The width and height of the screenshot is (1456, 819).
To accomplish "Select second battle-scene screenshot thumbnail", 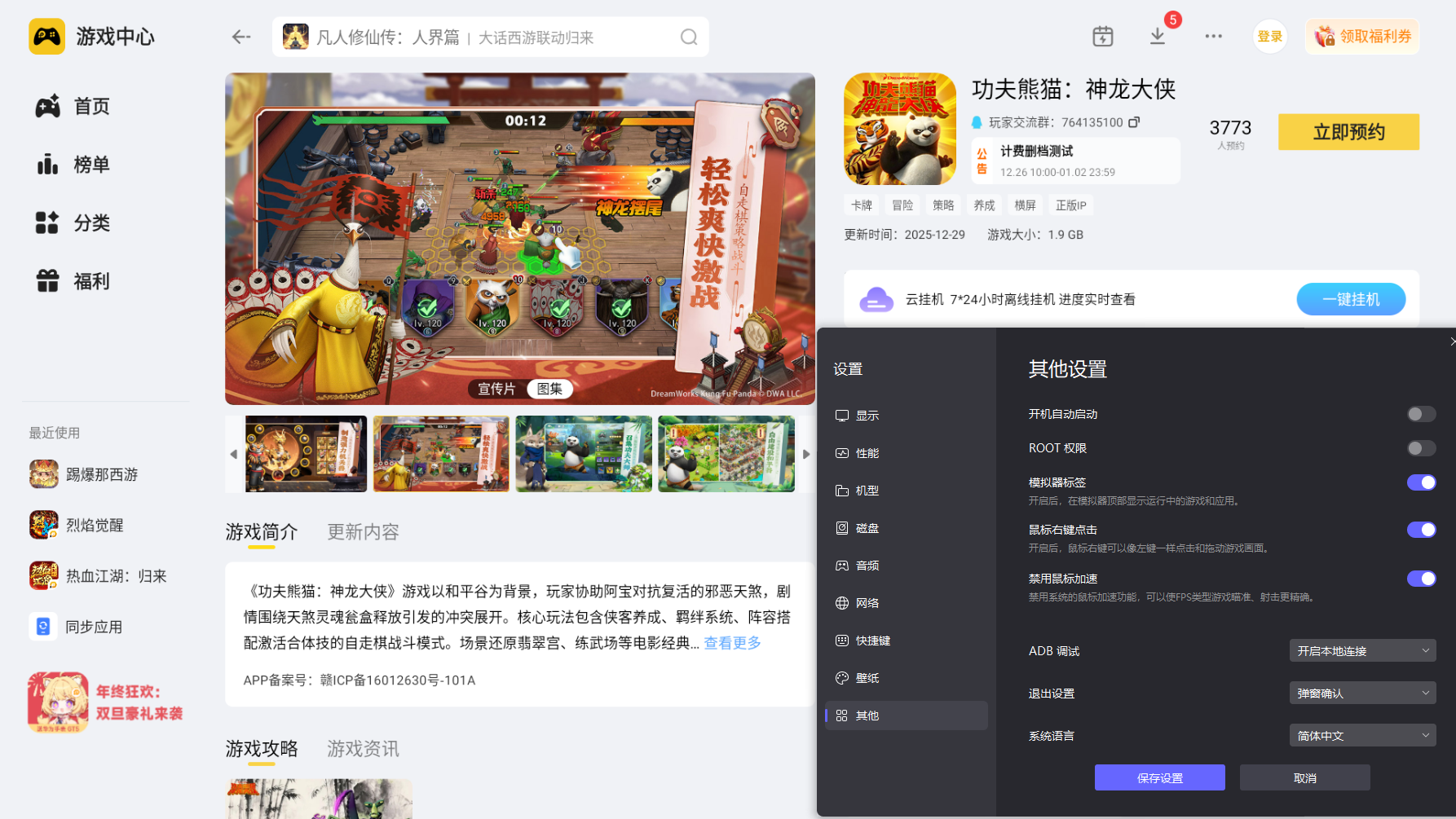I will [x=441, y=454].
